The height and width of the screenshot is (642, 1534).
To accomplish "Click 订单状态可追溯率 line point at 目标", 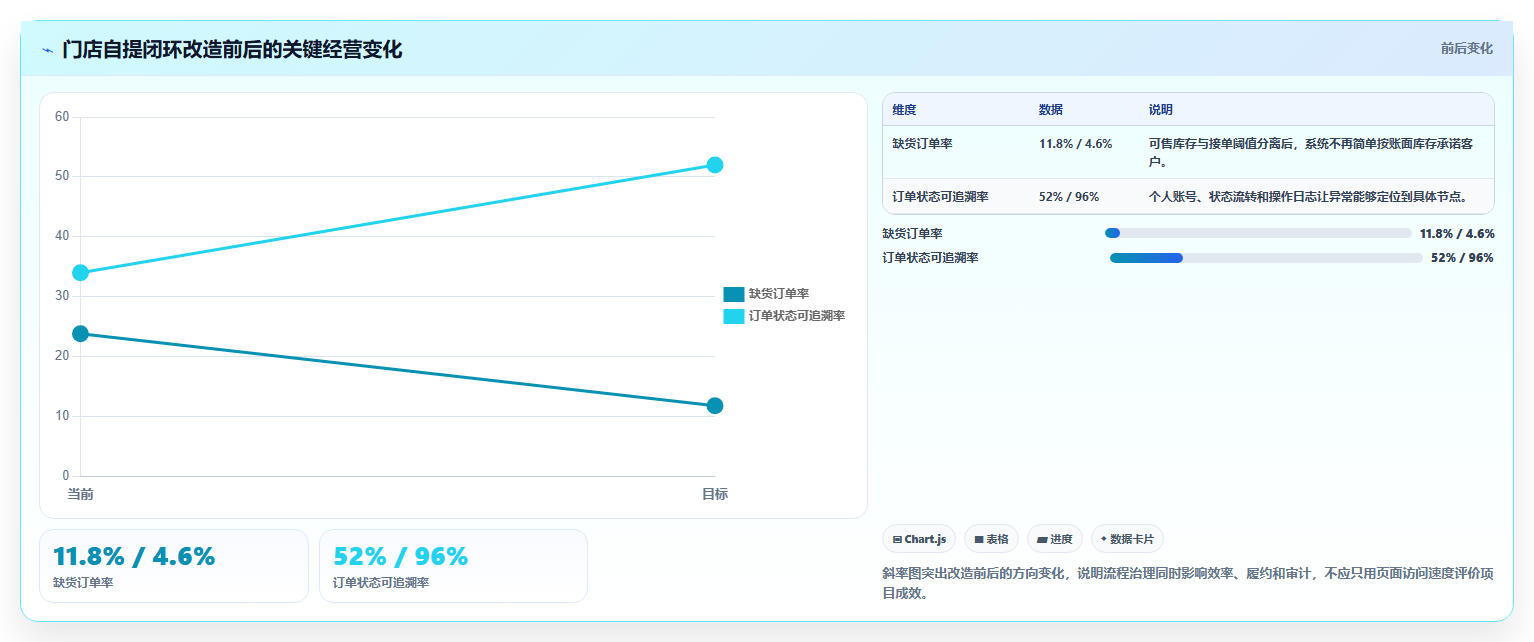I will click(x=715, y=165).
